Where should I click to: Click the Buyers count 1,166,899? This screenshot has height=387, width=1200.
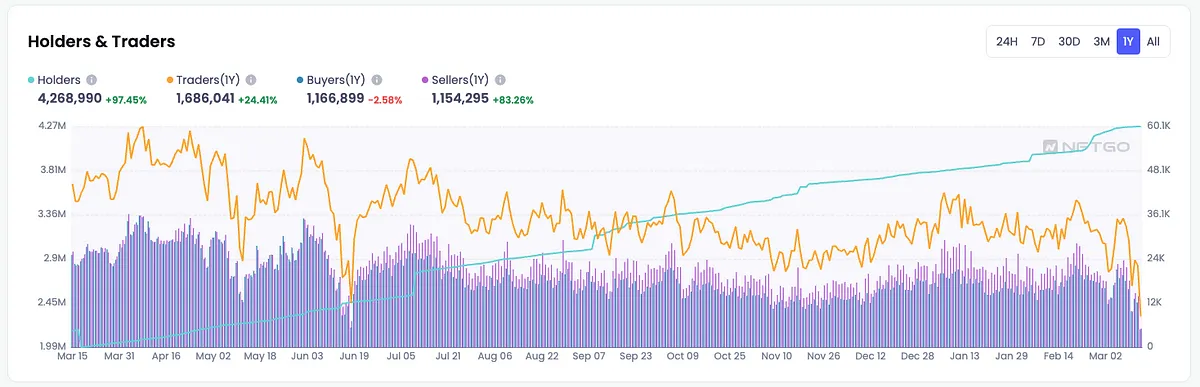coord(334,99)
